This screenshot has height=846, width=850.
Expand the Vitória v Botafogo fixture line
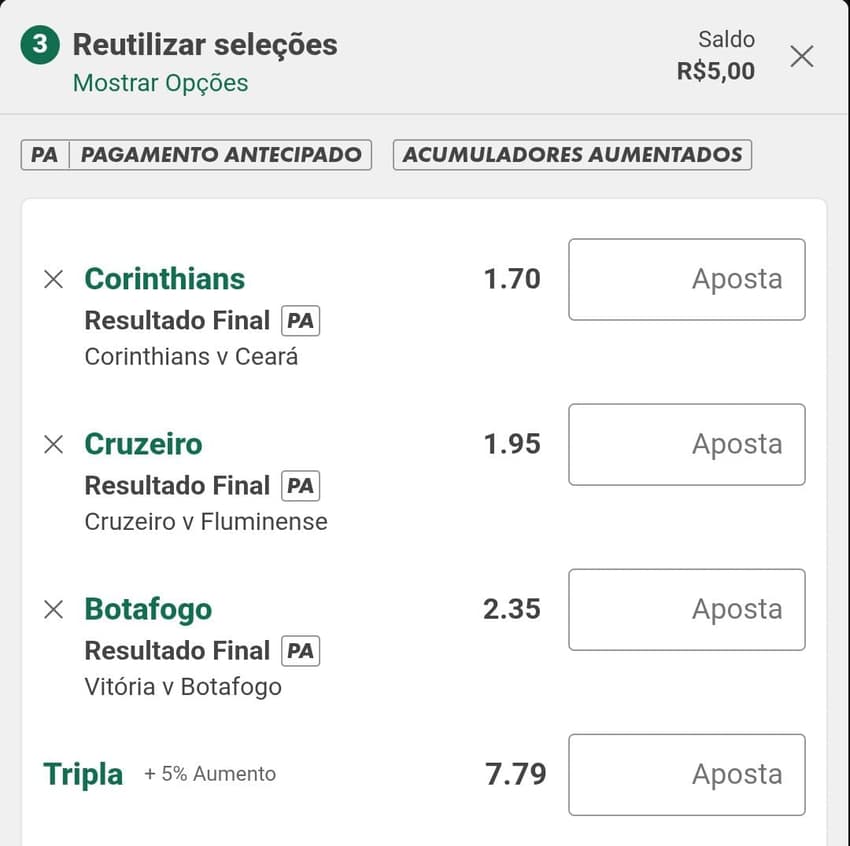point(182,686)
